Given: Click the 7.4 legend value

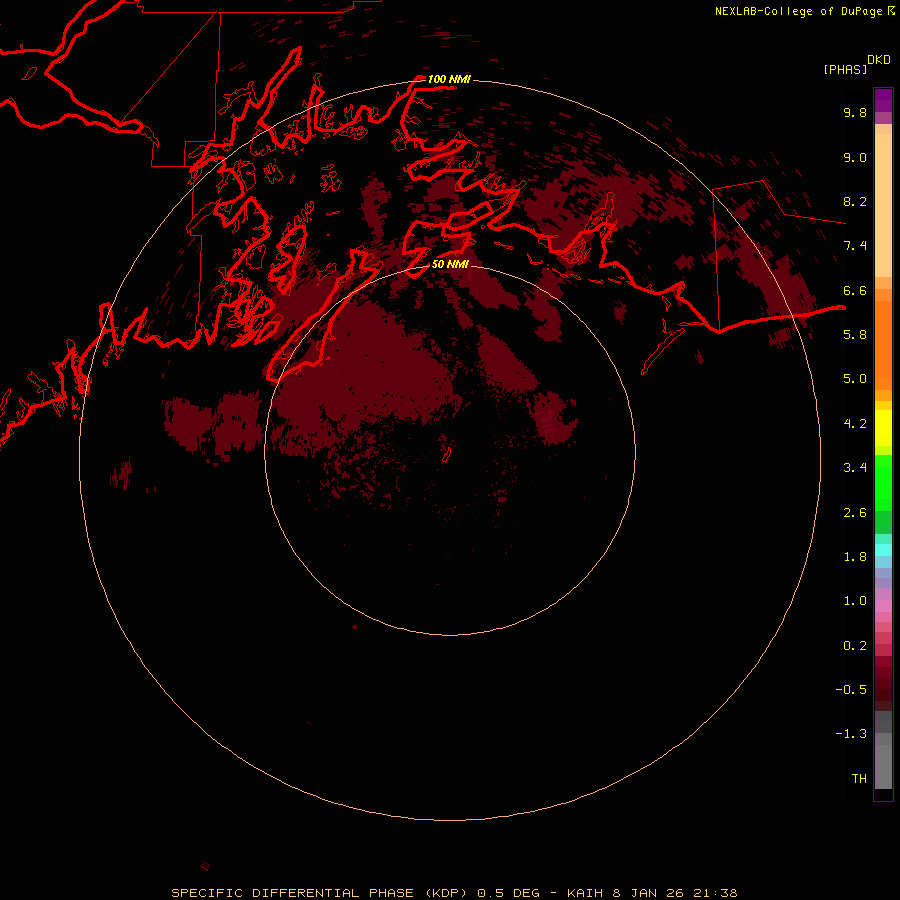Looking at the screenshot, I should (x=855, y=246).
